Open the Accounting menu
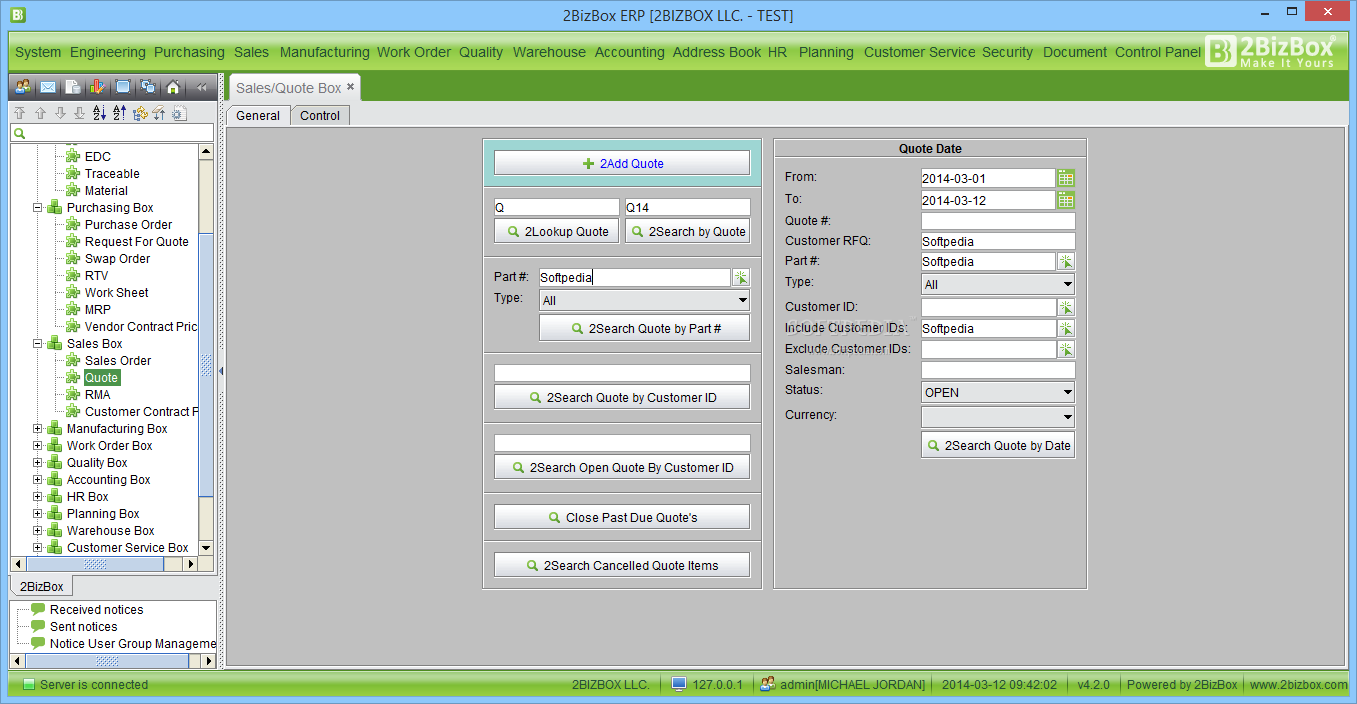The image size is (1357, 704). coord(629,52)
